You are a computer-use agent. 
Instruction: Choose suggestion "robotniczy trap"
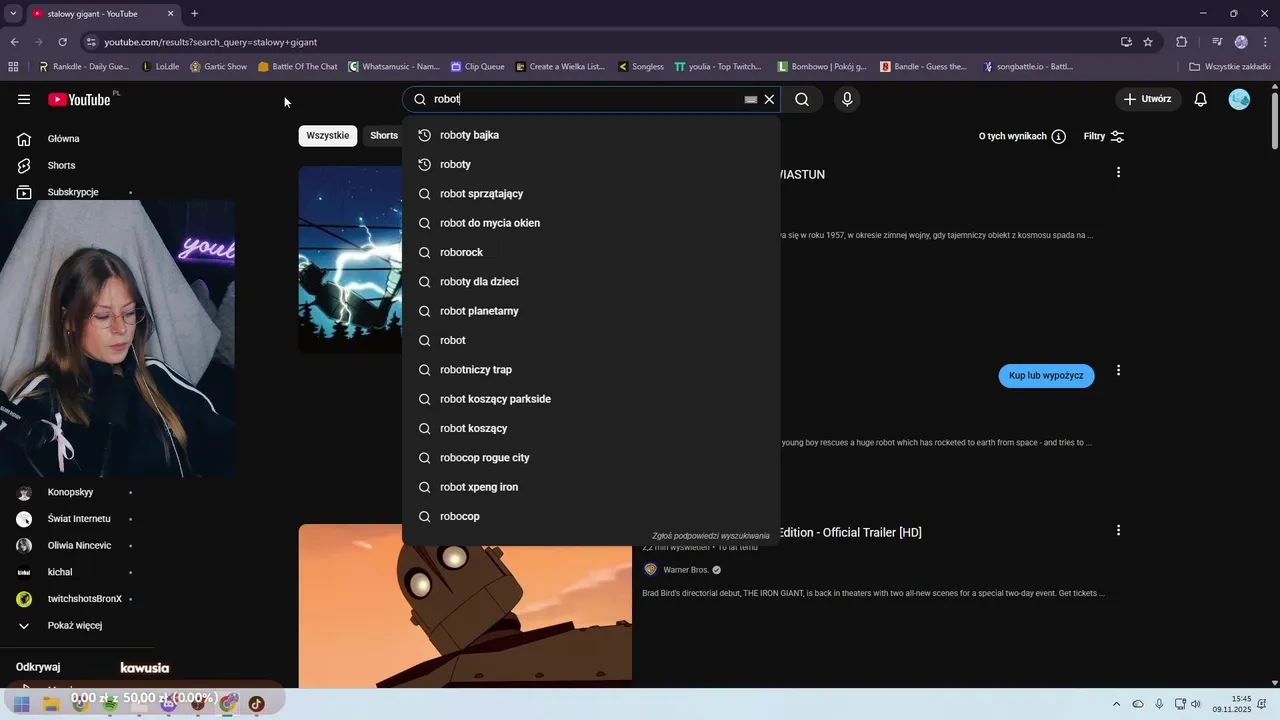[x=590, y=370]
